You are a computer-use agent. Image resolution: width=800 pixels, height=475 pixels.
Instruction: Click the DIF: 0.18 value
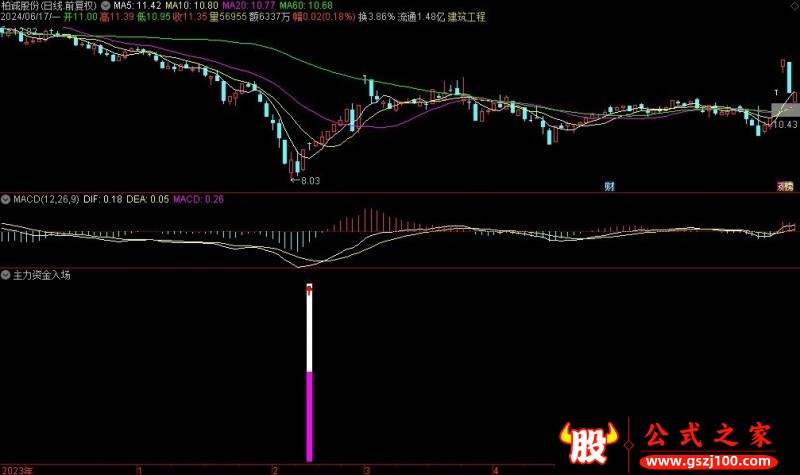click(103, 199)
